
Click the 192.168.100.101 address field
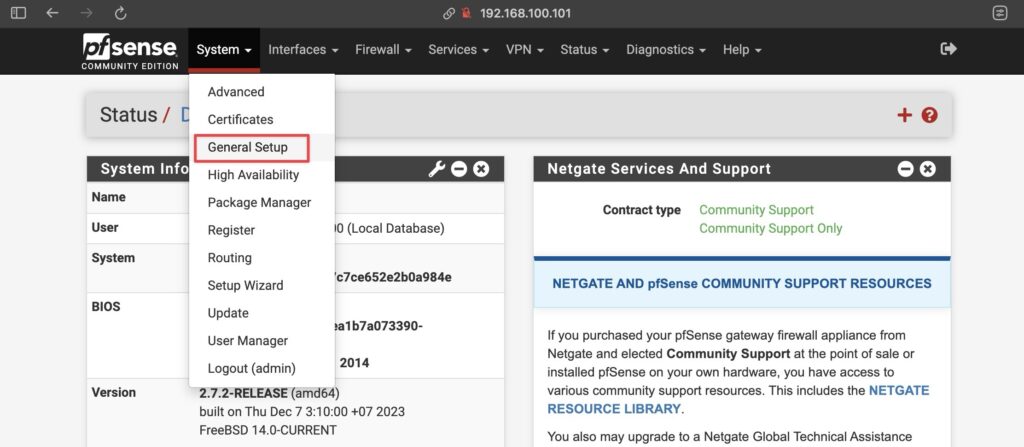[x=525, y=13]
